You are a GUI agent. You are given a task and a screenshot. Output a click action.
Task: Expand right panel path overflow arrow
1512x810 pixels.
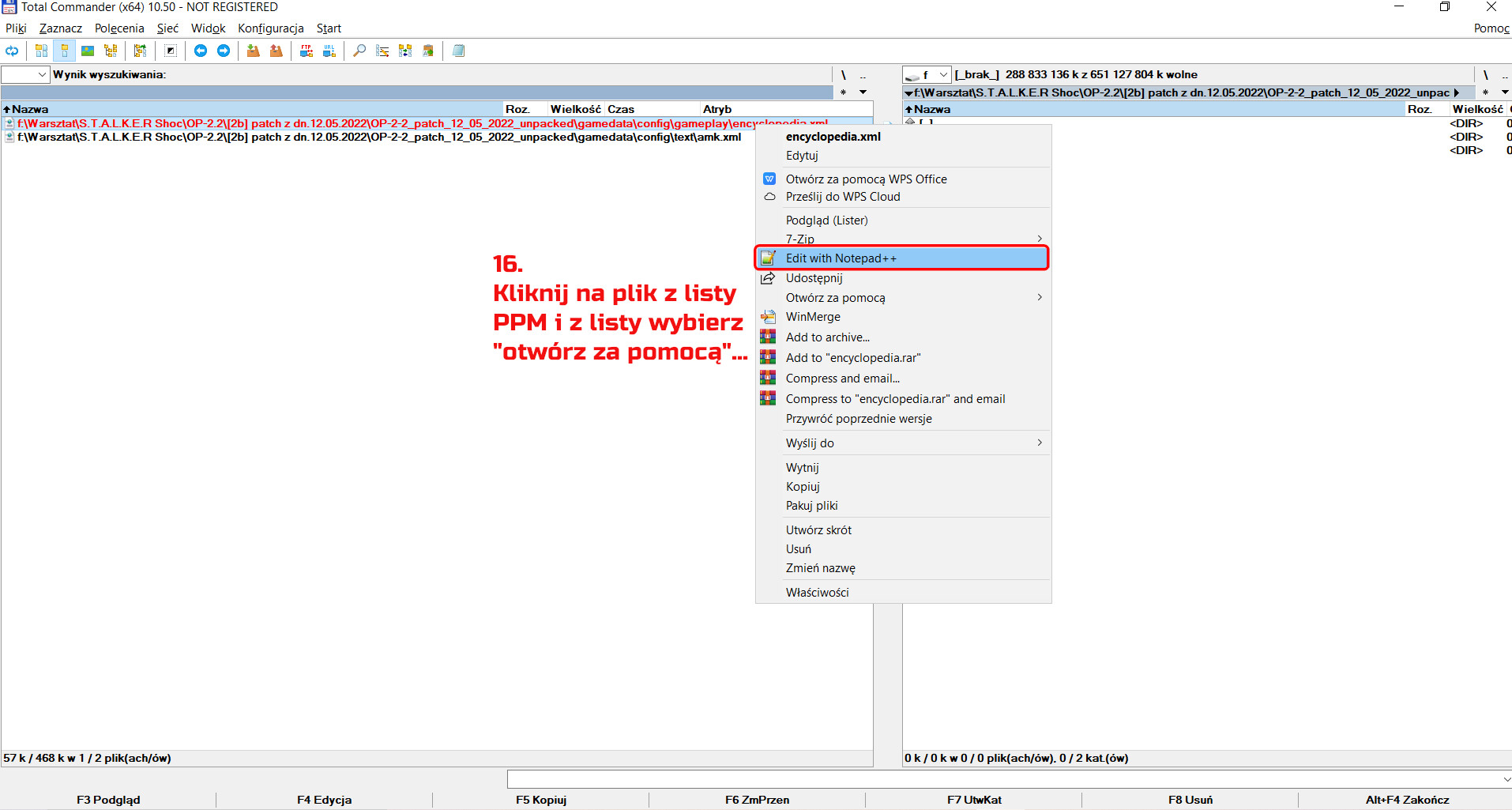(x=1456, y=92)
